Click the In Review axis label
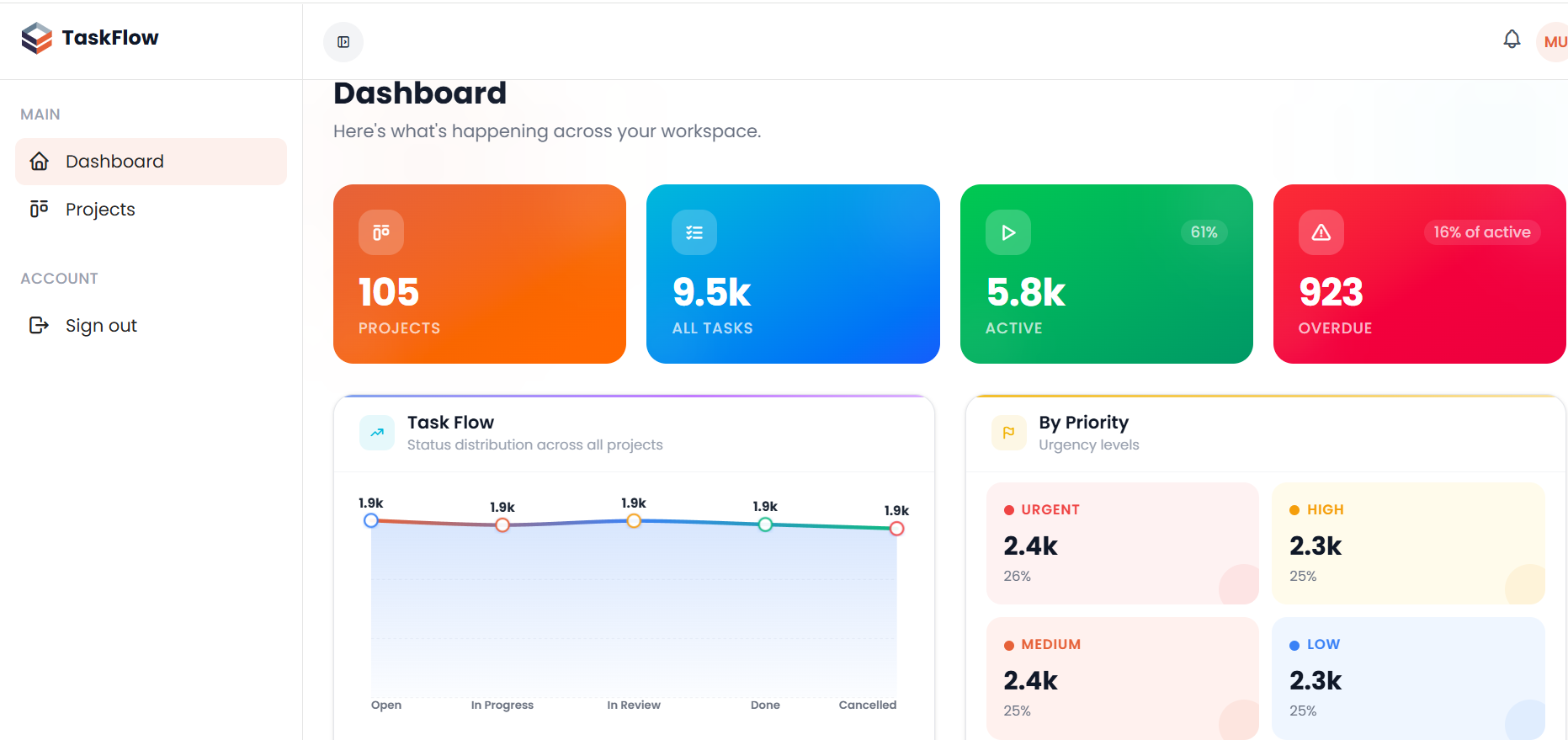 [634, 705]
